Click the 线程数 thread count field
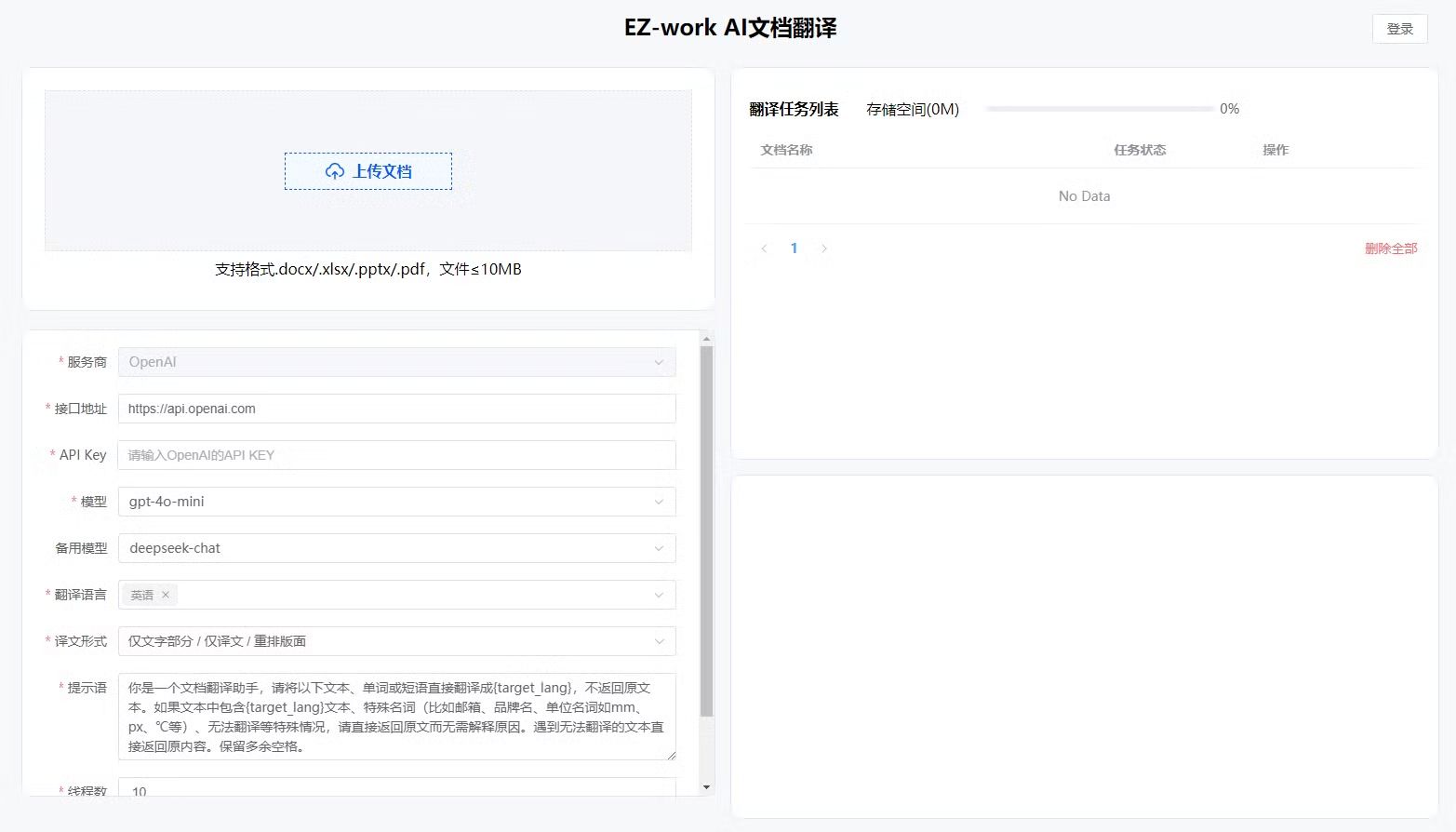The image size is (1456, 832). pyautogui.click(x=395, y=790)
